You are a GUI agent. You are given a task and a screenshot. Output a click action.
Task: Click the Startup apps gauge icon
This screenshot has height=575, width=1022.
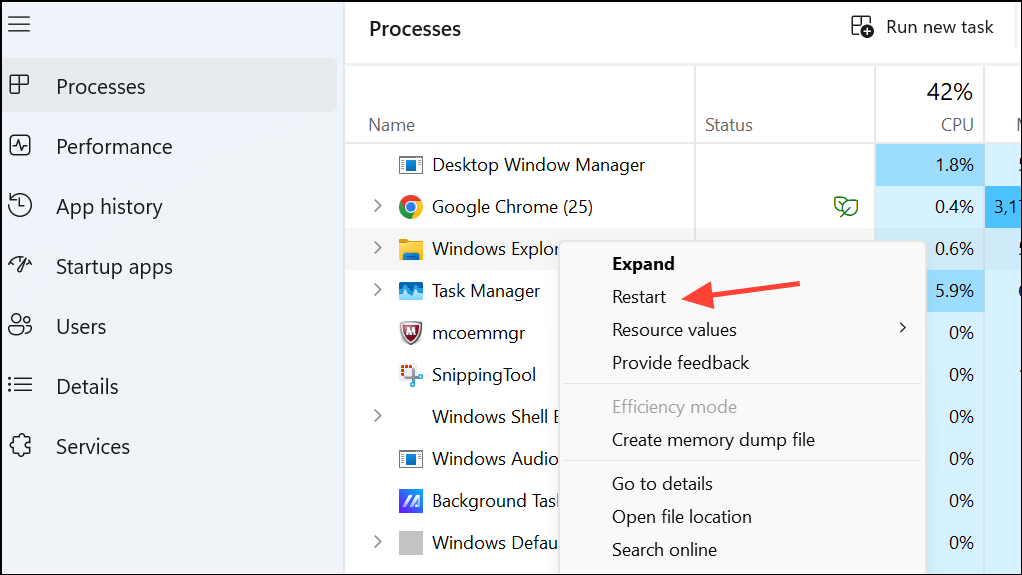(19, 266)
